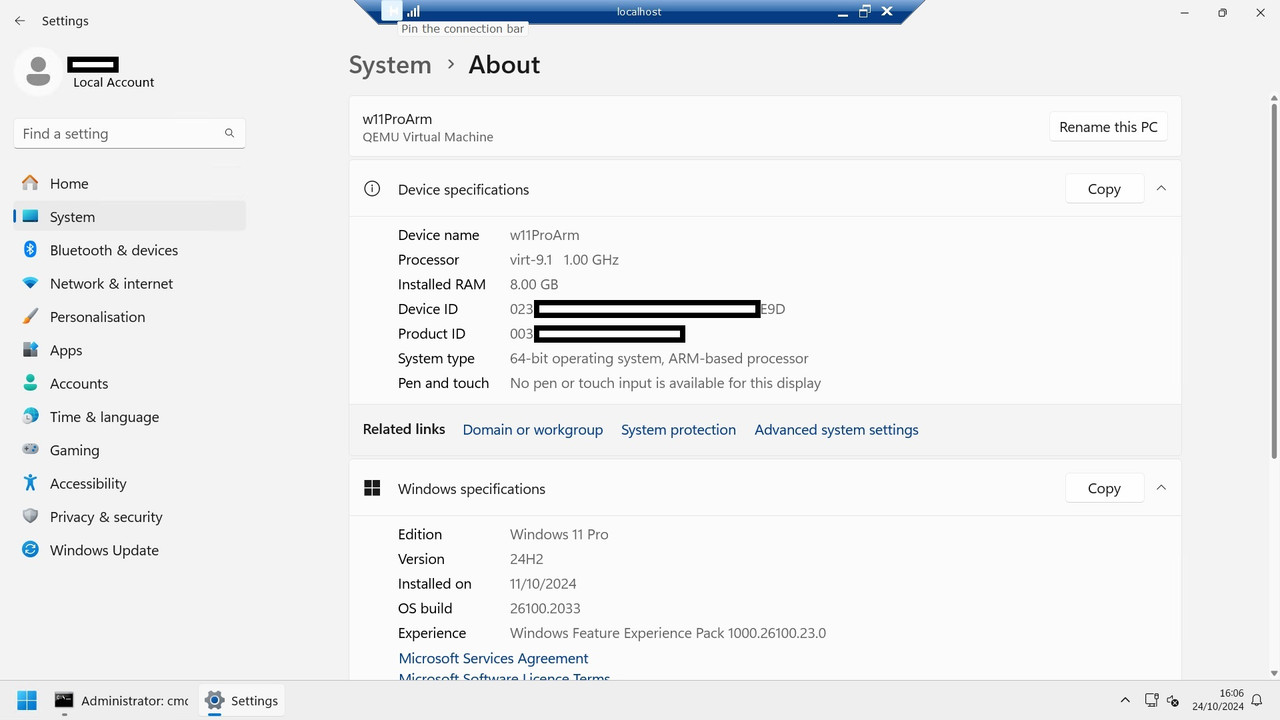This screenshot has width=1280, height=720.
Task: Click the Device specifications info icon
Action: tap(372, 189)
